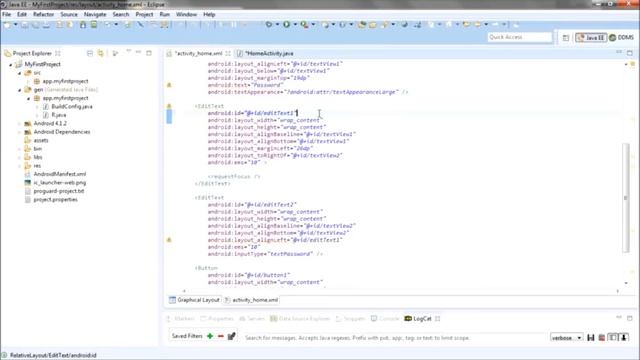Click the editor vertical scrollbar thumb
This screenshot has height=360, width=640.
[x=626, y=198]
